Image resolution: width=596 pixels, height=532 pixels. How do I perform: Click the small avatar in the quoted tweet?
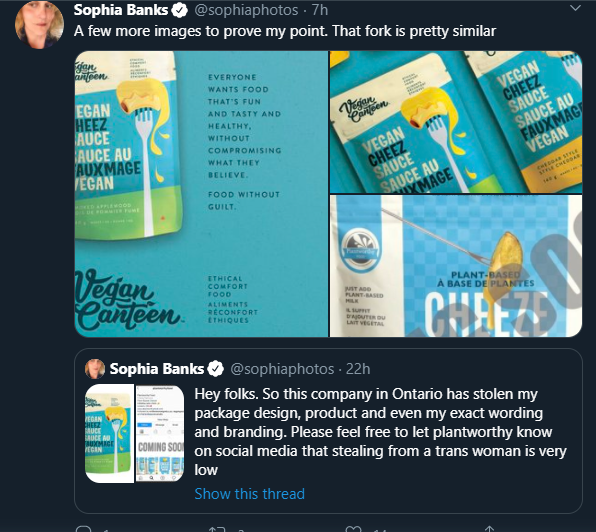pyautogui.click(x=95, y=369)
